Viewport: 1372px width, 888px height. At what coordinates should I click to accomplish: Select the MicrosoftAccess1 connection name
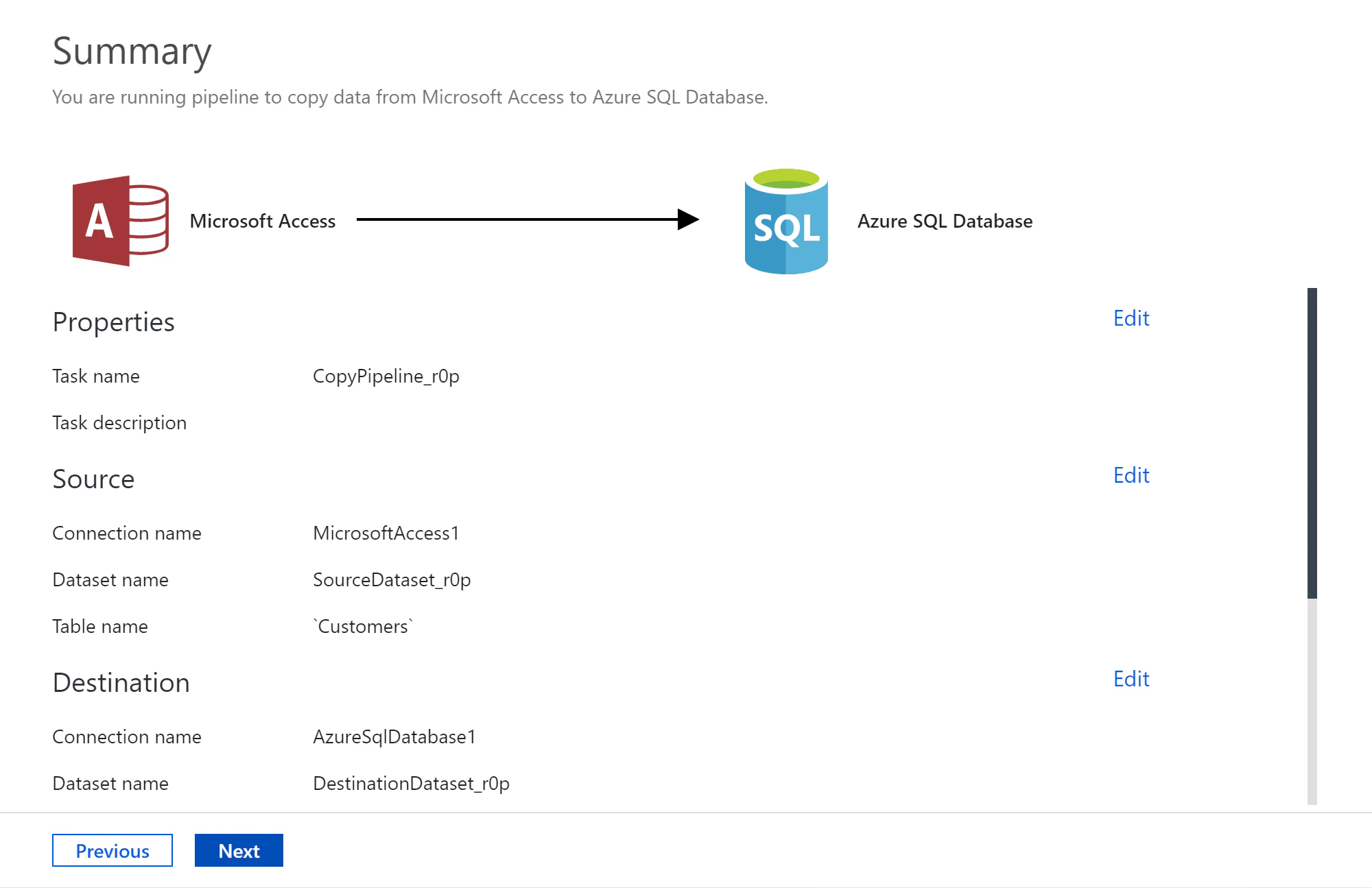[x=386, y=533]
